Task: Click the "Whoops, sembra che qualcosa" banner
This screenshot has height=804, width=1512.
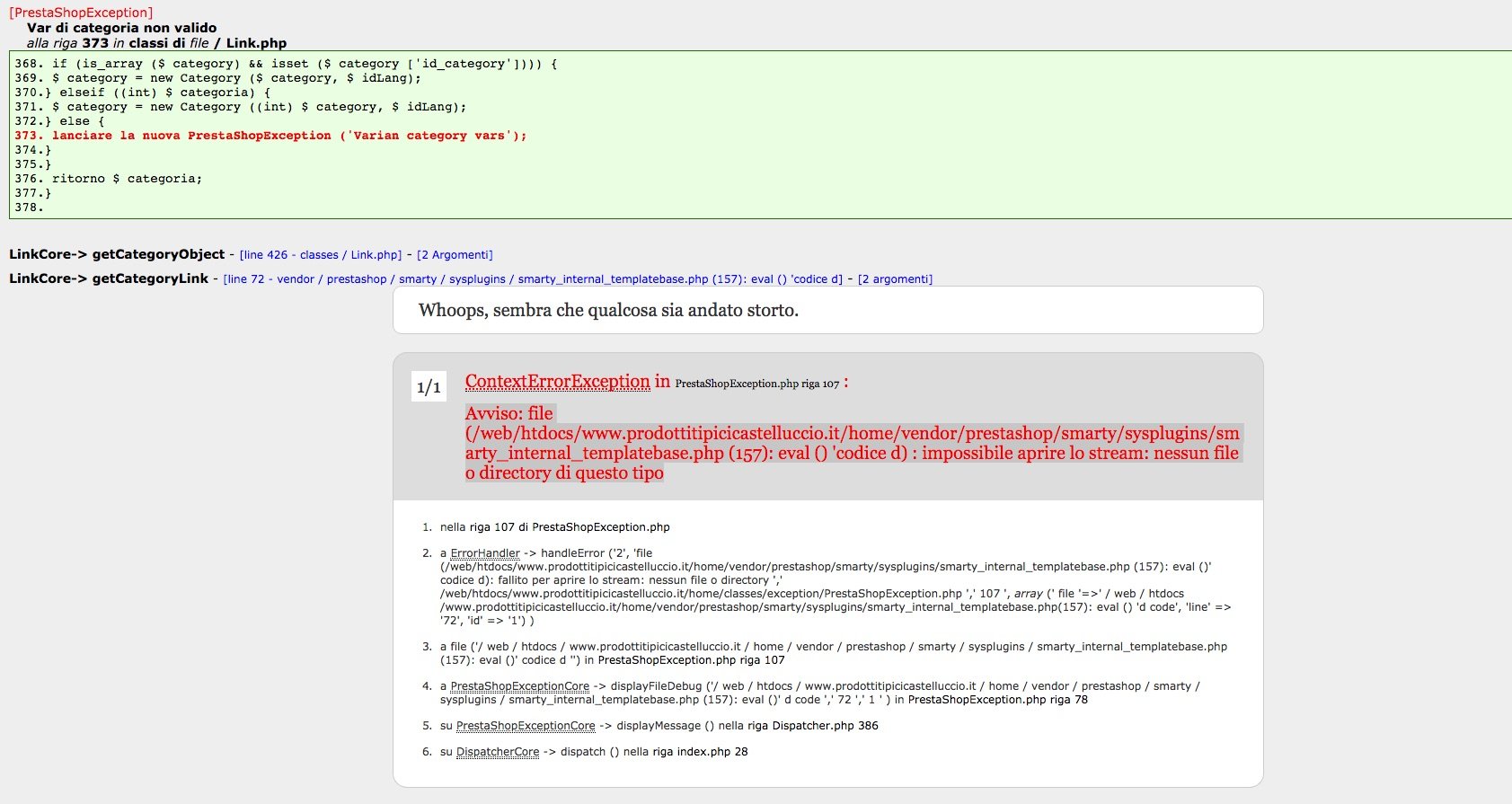Action: pyautogui.click(x=827, y=310)
